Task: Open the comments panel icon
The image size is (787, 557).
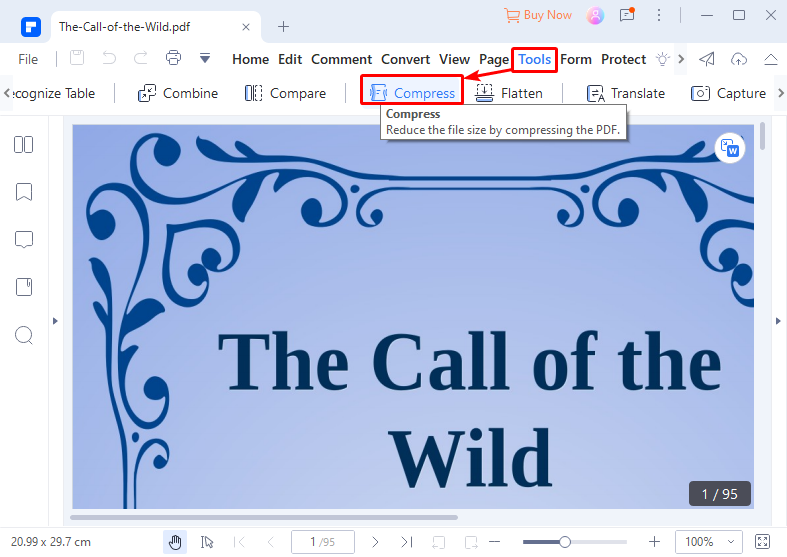Action: point(24,239)
